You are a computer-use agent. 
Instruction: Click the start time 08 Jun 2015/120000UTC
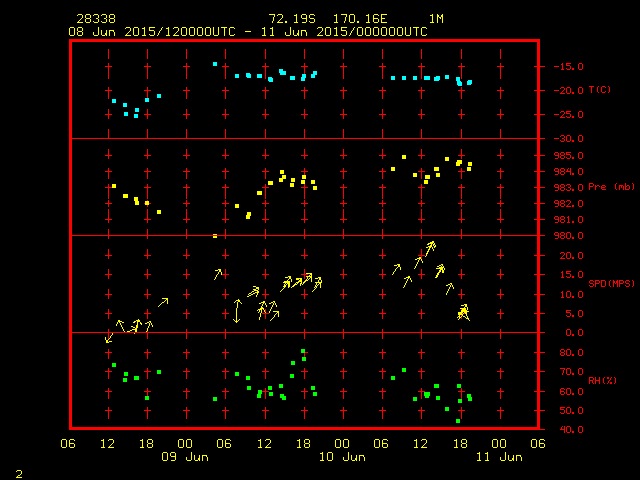coord(151,31)
